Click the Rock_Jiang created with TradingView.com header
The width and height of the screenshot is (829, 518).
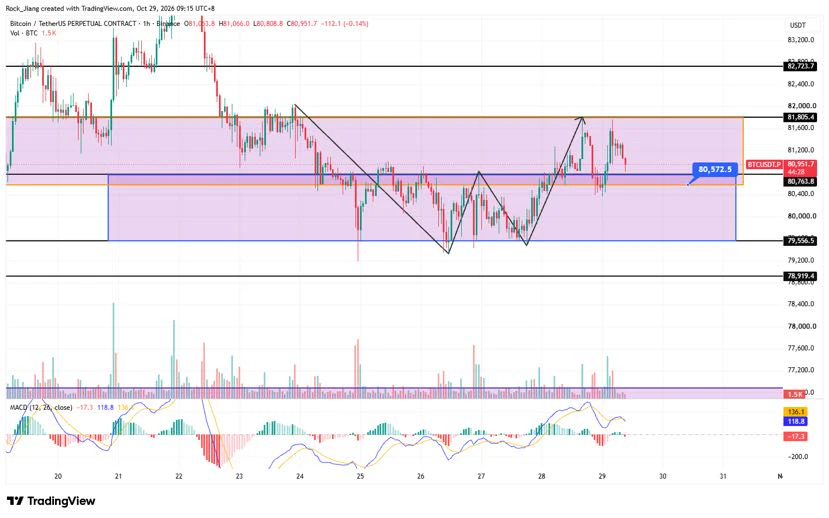click(x=110, y=8)
